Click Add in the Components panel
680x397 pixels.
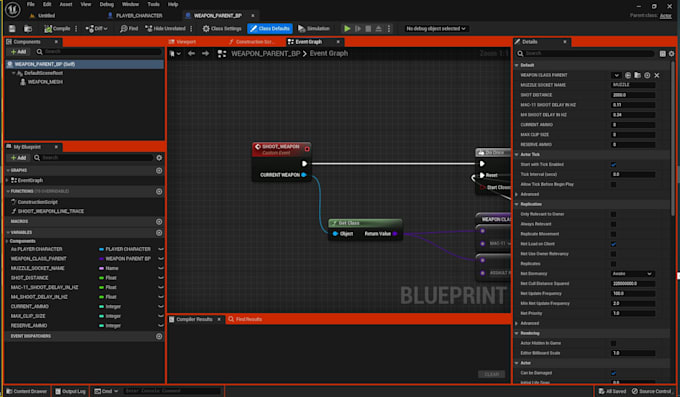click(x=19, y=52)
